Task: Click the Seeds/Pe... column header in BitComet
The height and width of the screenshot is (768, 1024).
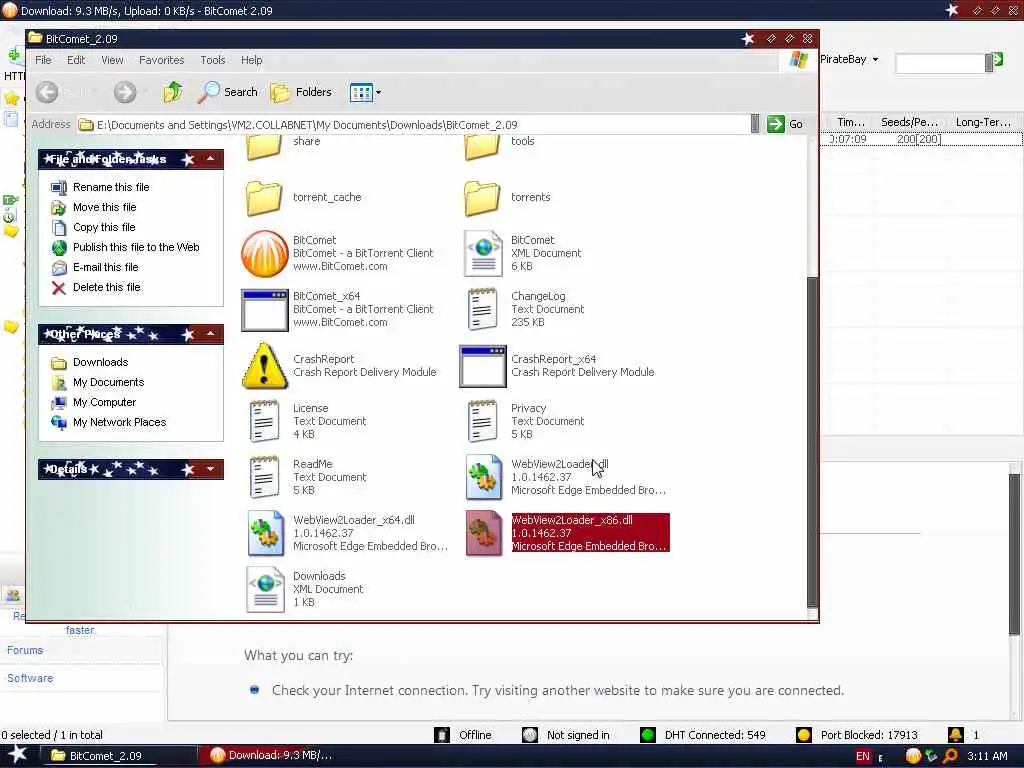Action: point(909,122)
